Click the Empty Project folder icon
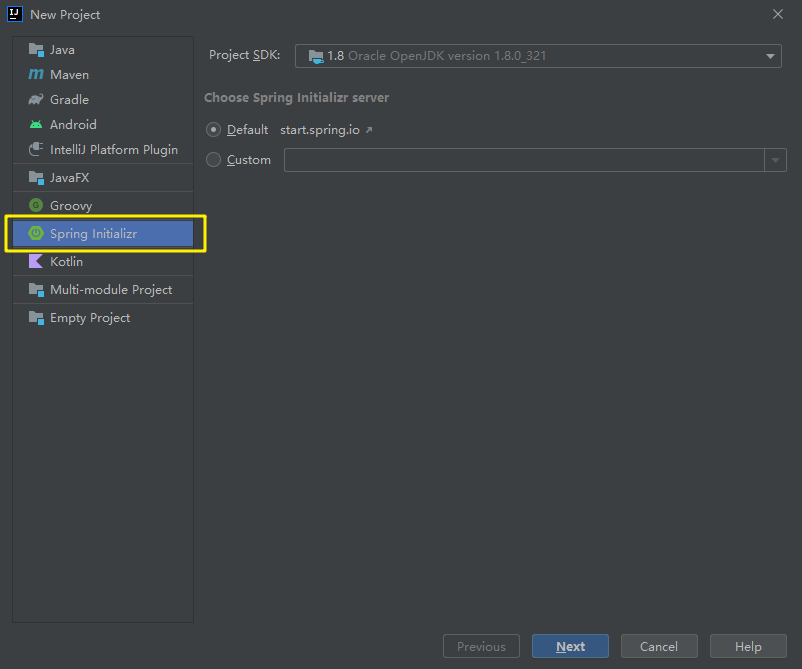 (36, 318)
